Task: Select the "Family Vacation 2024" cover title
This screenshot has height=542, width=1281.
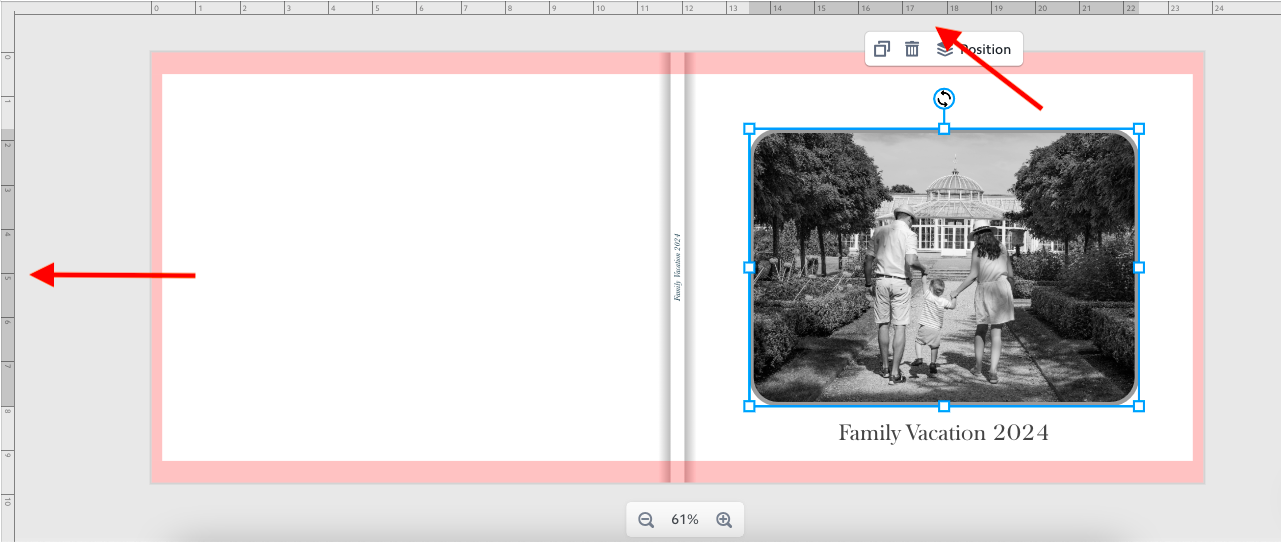Action: [943, 433]
